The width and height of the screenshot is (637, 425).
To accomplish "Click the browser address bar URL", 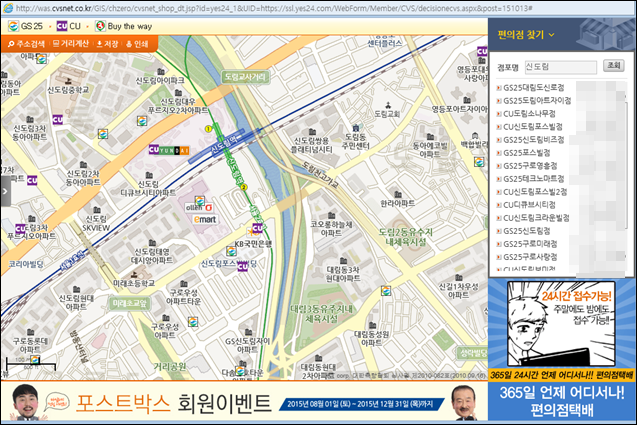I will click(x=274, y=8).
